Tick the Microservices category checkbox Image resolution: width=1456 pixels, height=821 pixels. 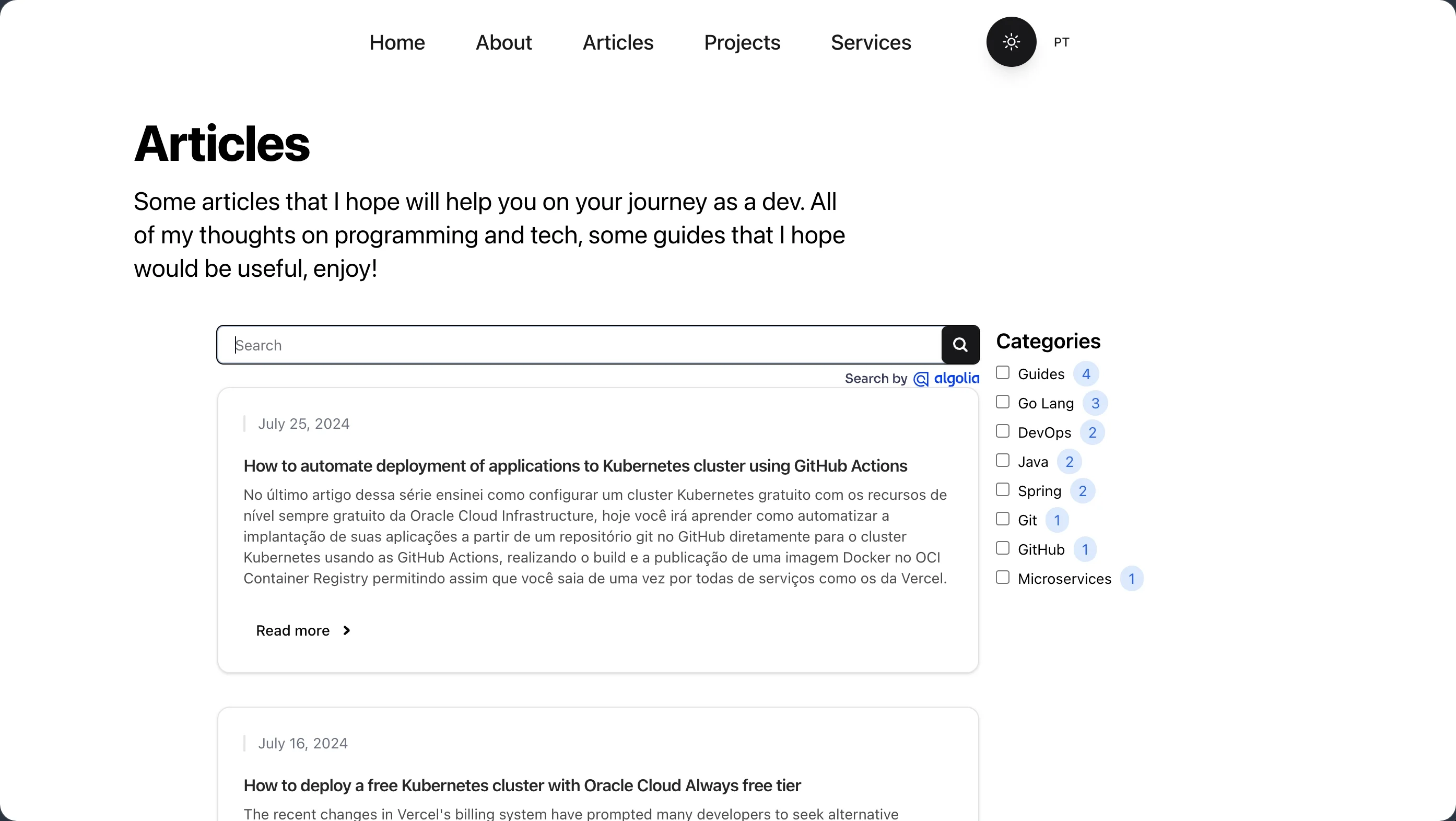[x=1003, y=577]
